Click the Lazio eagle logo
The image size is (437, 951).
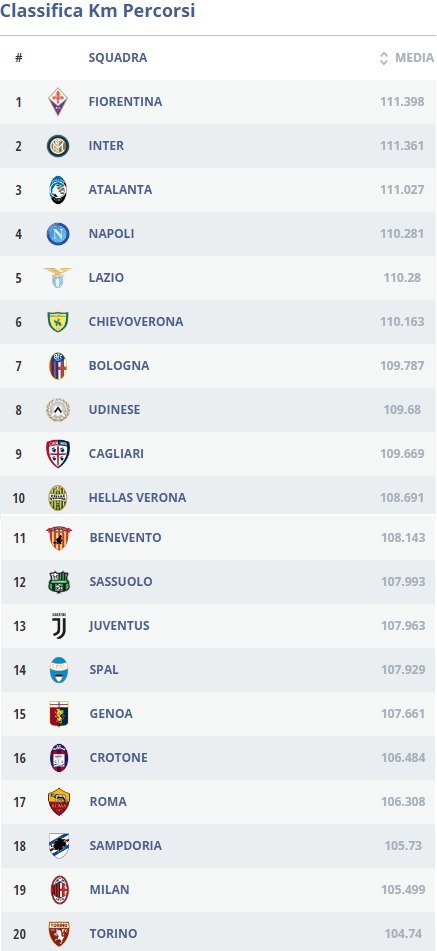(58, 278)
